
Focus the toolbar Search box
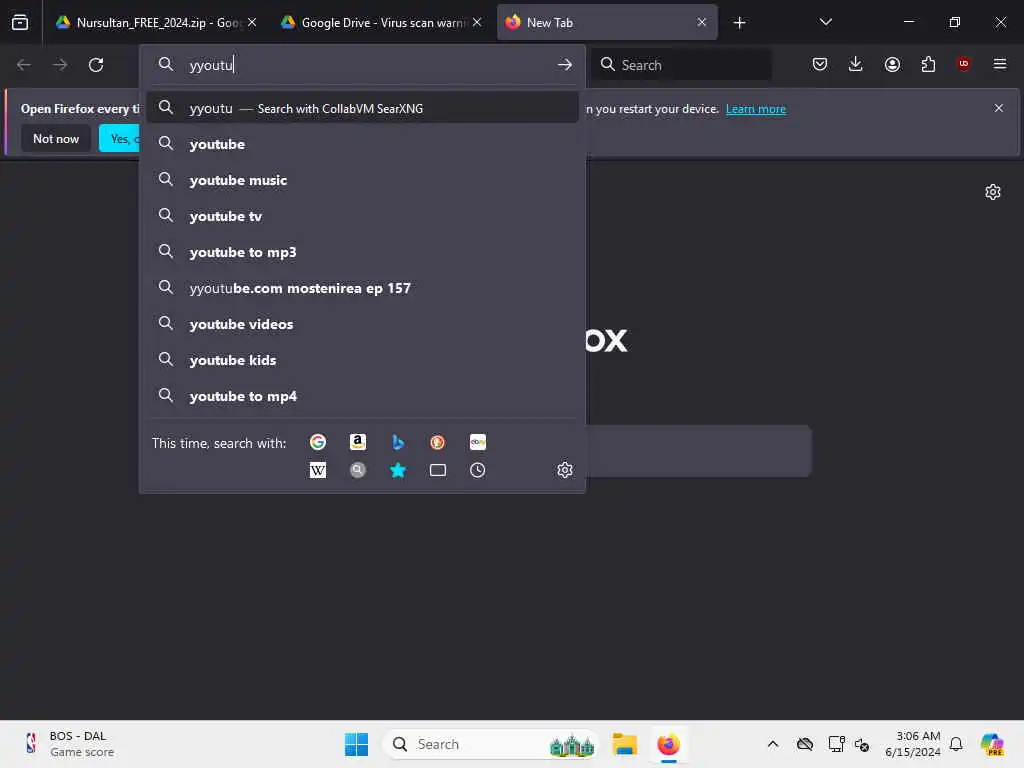click(681, 65)
